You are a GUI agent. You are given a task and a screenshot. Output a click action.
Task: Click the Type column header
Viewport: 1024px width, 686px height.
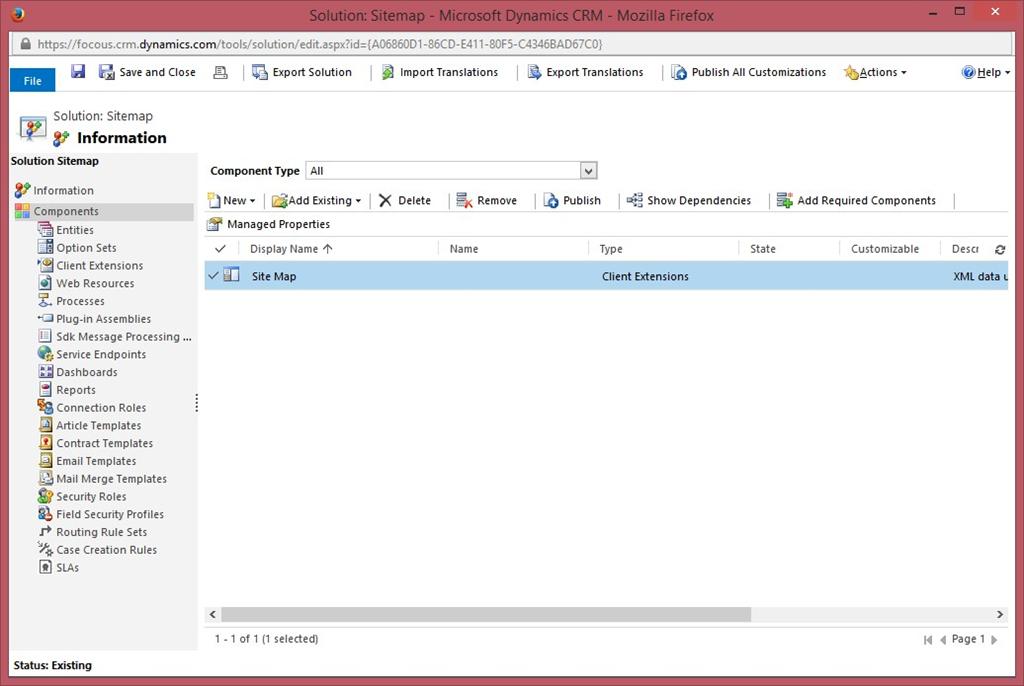[x=611, y=249]
